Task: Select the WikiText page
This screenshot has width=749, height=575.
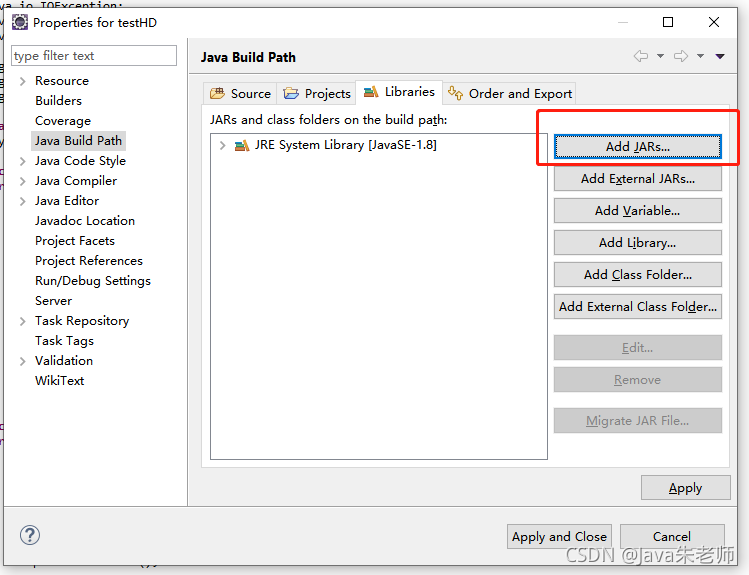Action: click(x=60, y=381)
